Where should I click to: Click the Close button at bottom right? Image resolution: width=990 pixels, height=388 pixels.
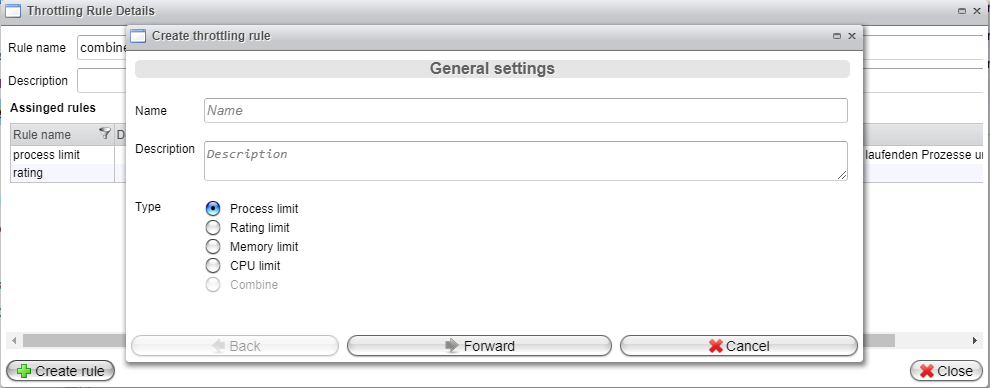[946, 371]
